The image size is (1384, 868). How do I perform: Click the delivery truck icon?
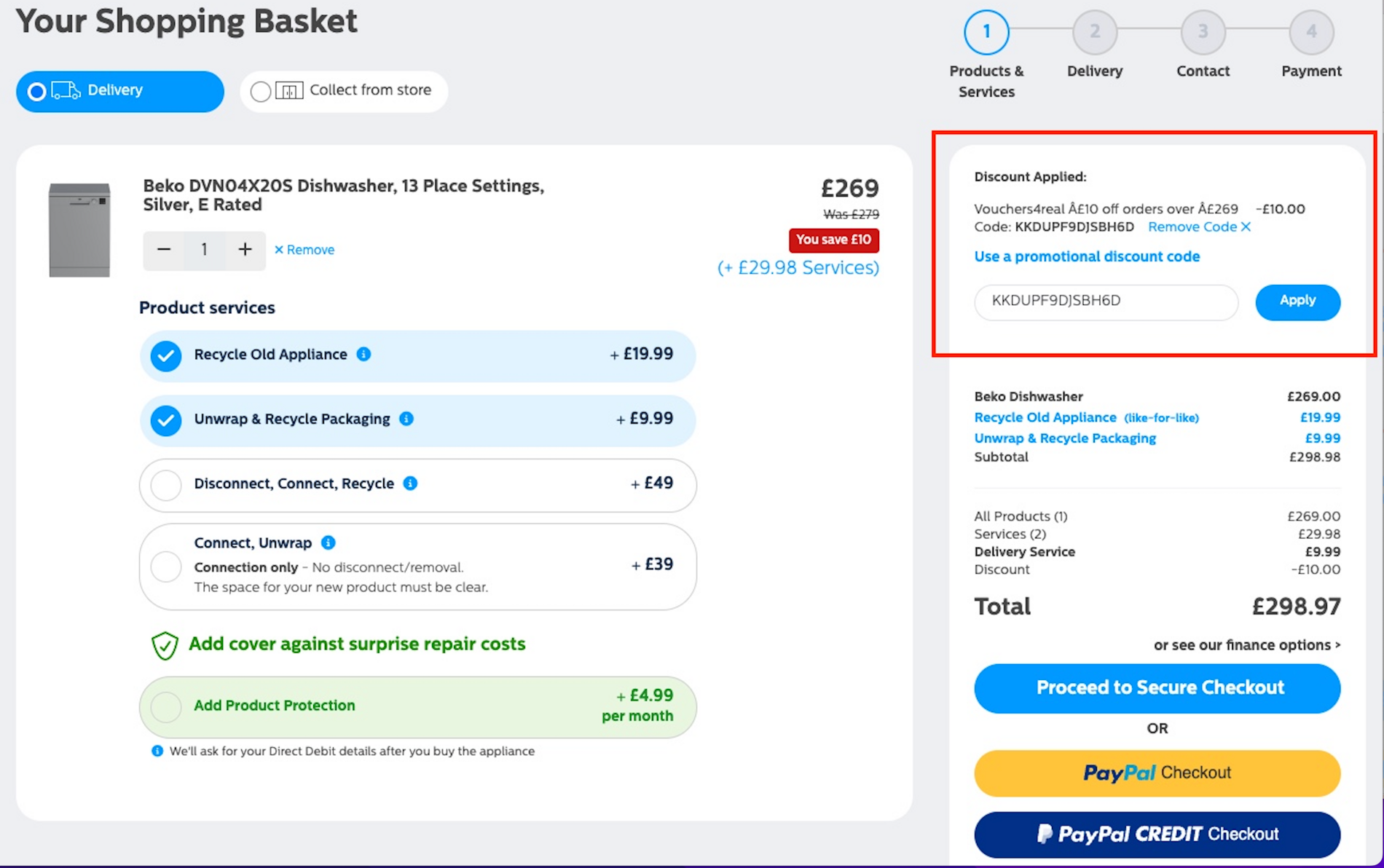click(x=66, y=90)
